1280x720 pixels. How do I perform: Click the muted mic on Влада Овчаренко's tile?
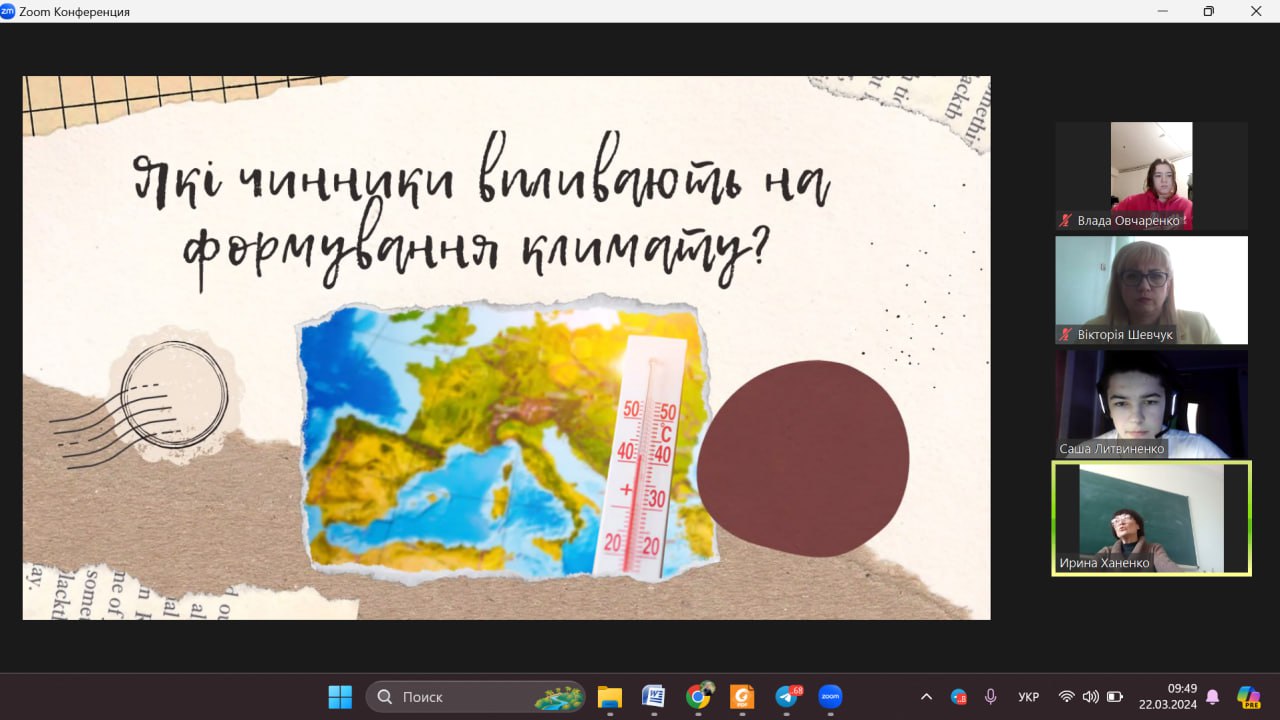coord(1066,221)
